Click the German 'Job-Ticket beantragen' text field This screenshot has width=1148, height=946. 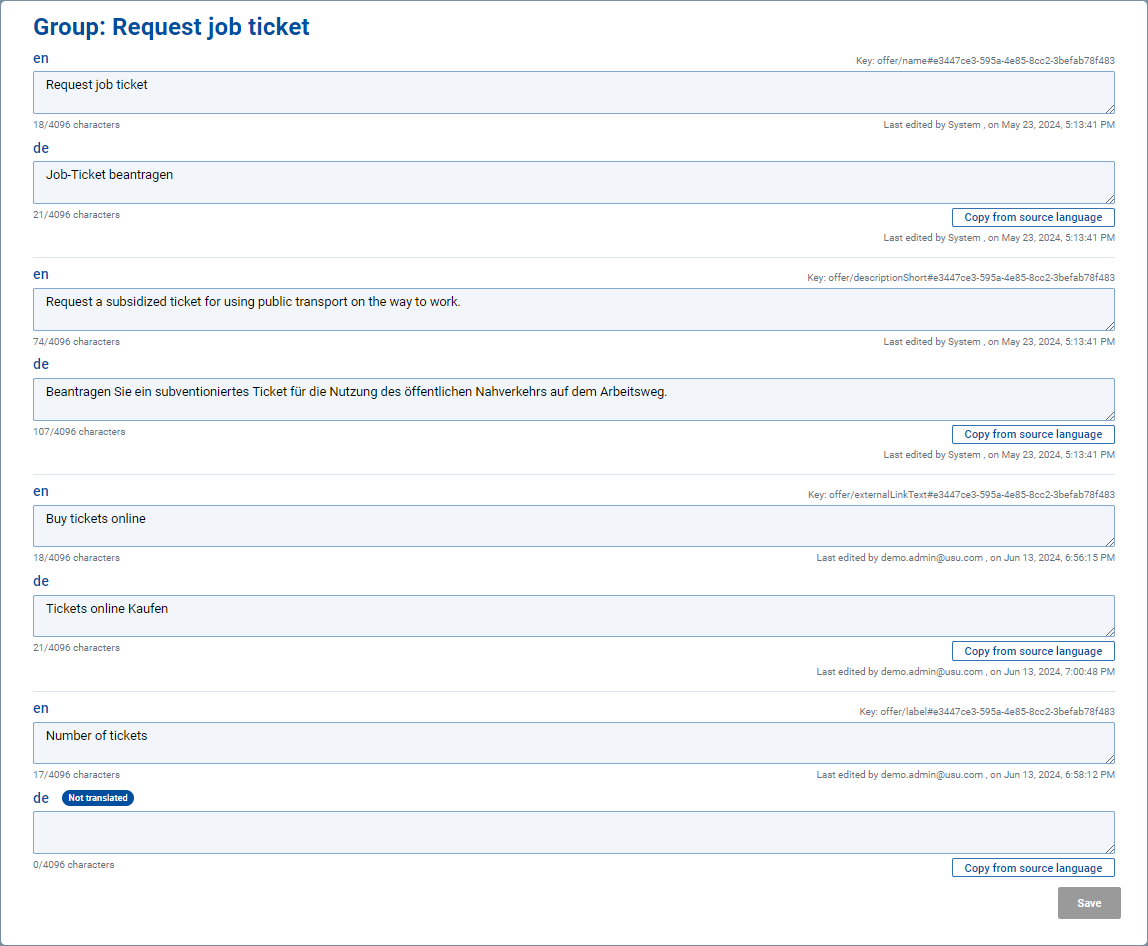point(573,182)
